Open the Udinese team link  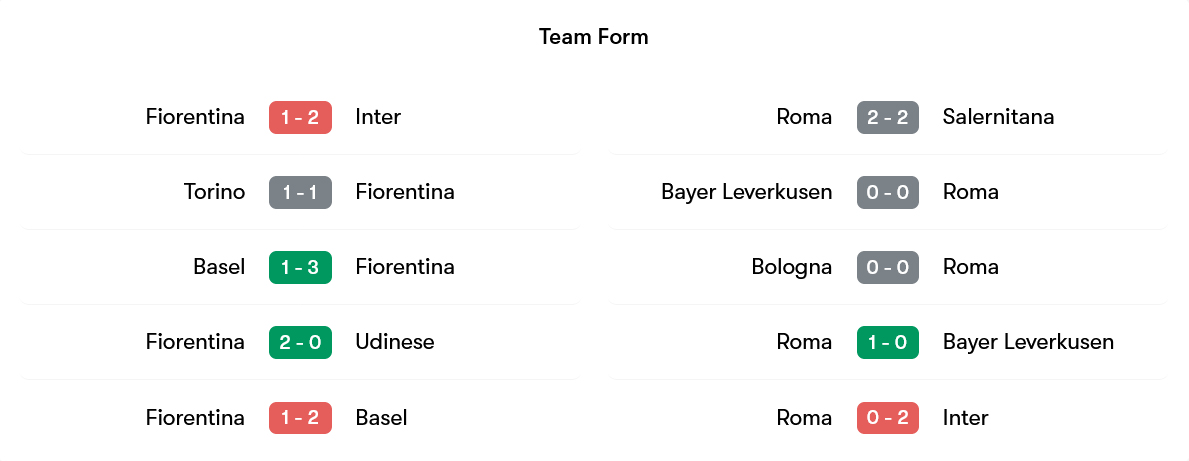pyautogui.click(x=395, y=342)
